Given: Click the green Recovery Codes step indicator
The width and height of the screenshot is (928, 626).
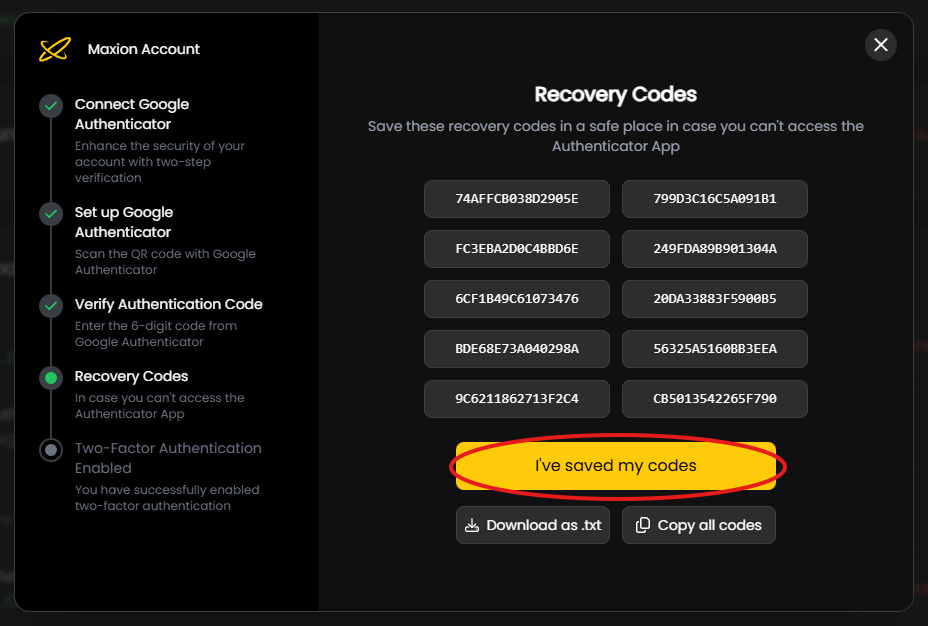Looking at the screenshot, I should [x=51, y=378].
